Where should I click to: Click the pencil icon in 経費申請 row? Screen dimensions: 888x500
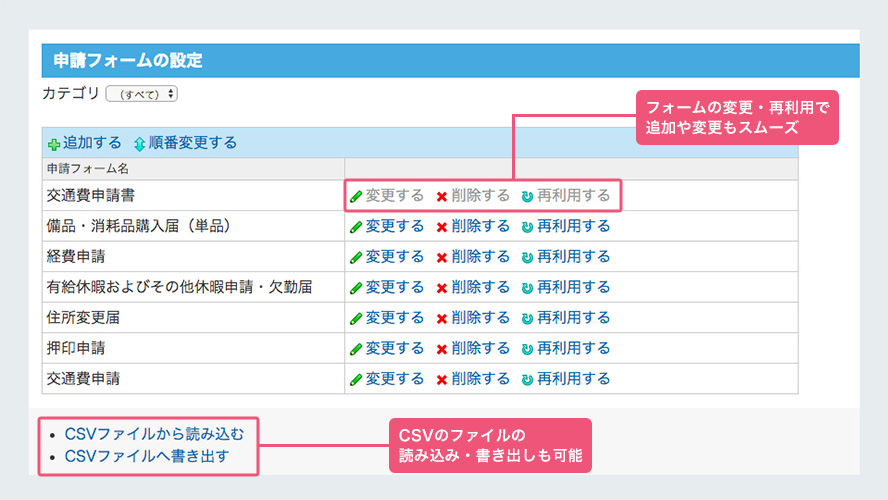coord(355,257)
